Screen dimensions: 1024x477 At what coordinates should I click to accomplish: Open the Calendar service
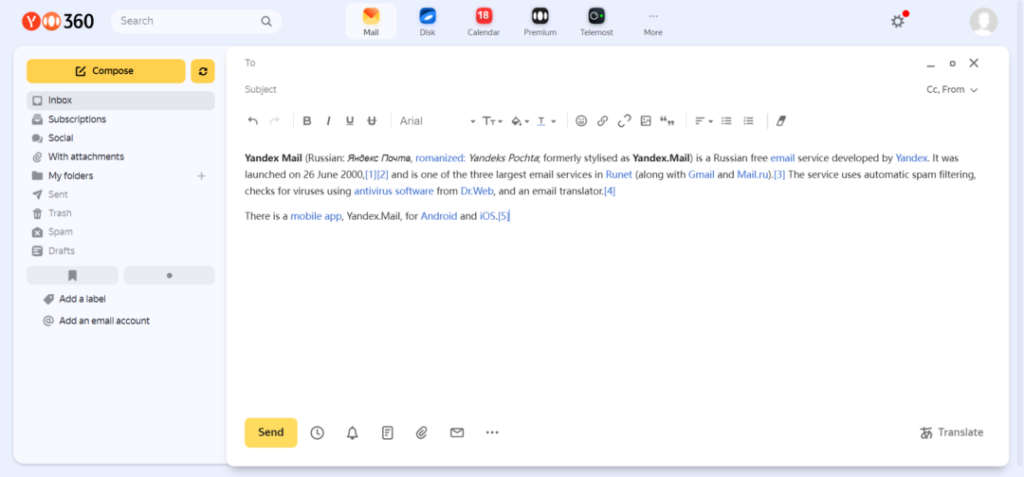(x=484, y=22)
